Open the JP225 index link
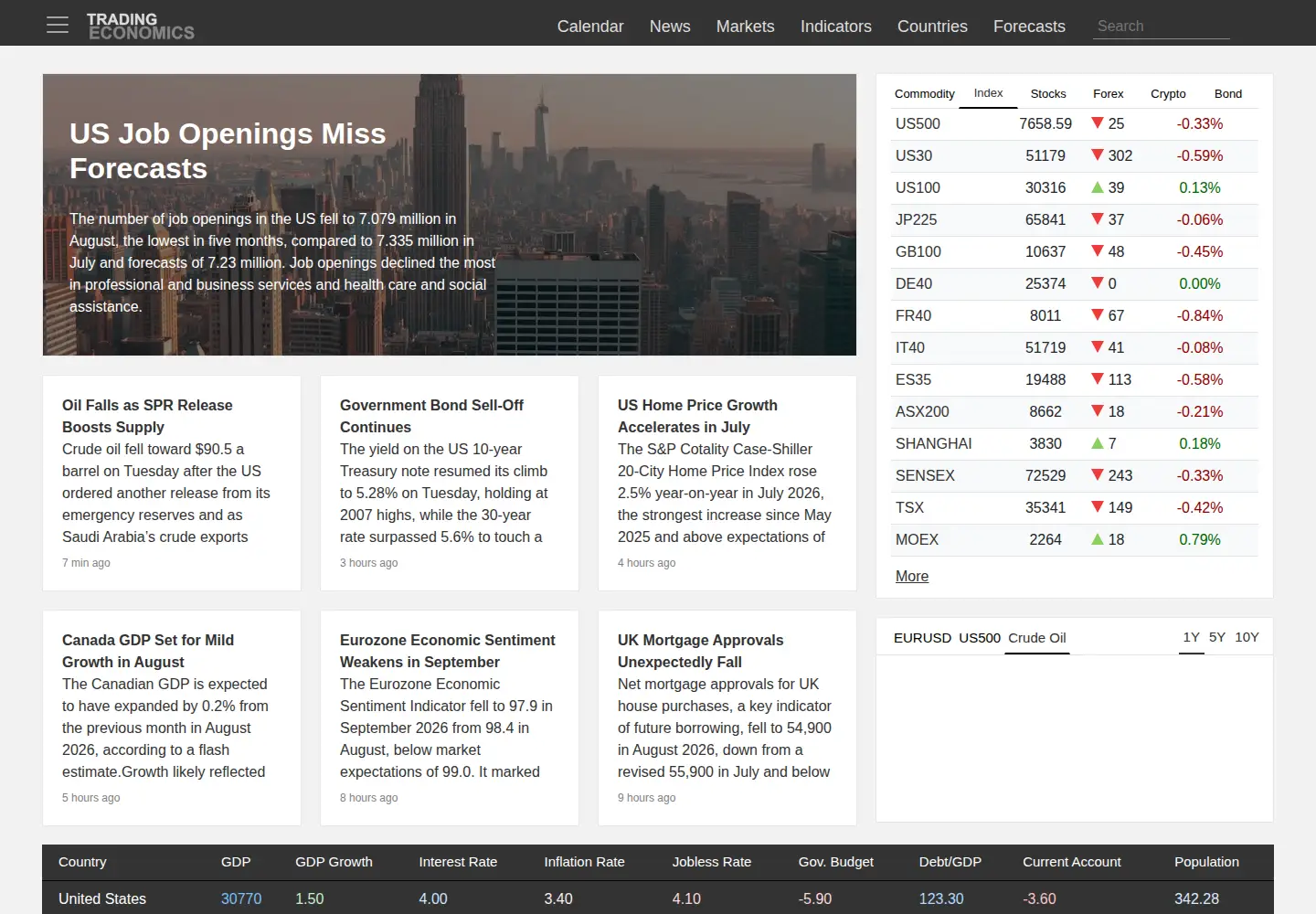 tap(916, 219)
